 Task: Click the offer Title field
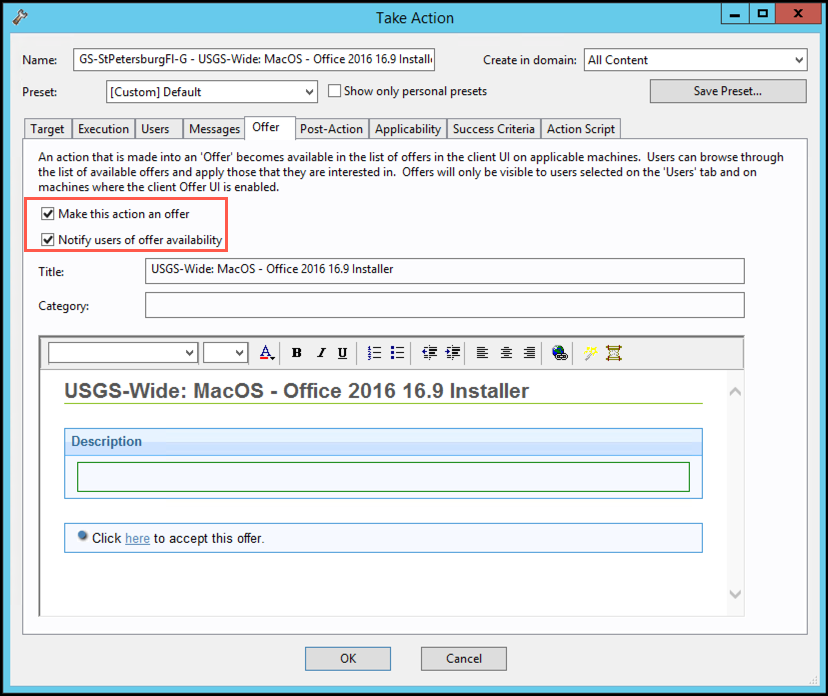pyautogui.click(x=445, y=271)
